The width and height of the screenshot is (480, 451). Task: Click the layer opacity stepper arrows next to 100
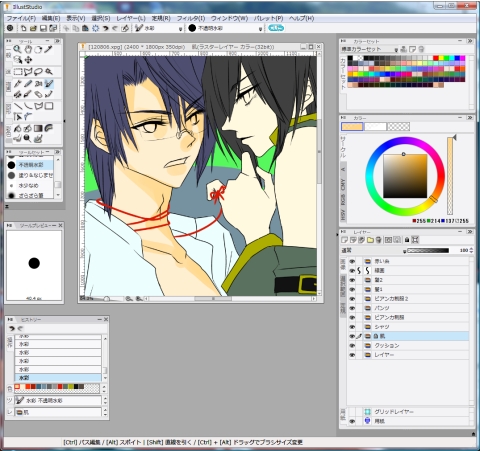pyautogui.click(x=471, y=250)
